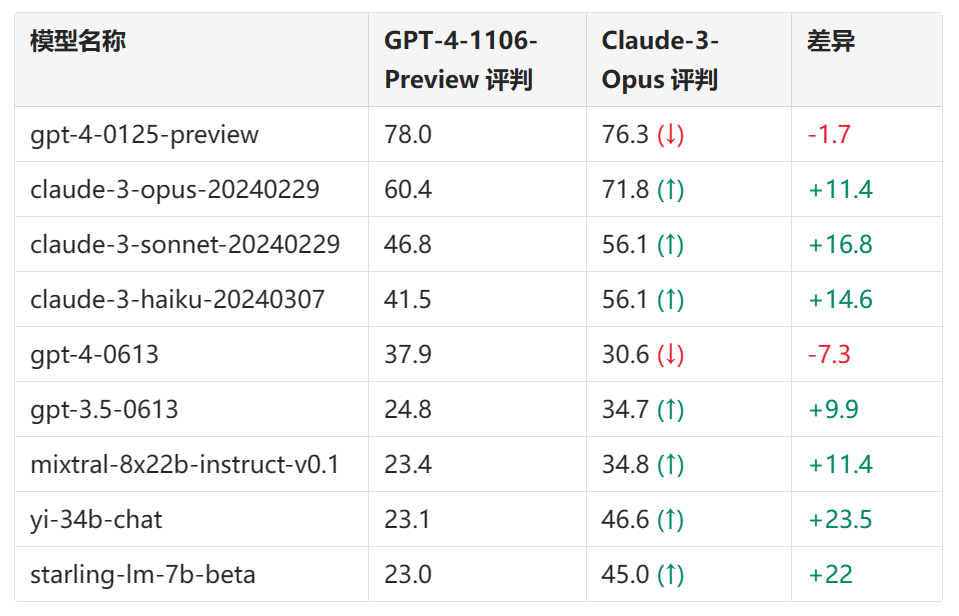Click the claude-3-haiku-20240307 cell

tap(177, 300)
